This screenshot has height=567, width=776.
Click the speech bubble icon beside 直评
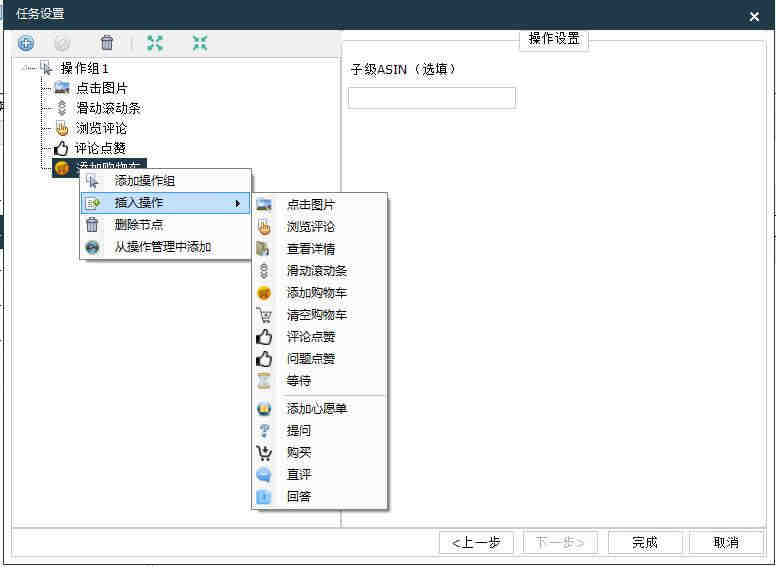pyautogui.click(x=264, y=474)
